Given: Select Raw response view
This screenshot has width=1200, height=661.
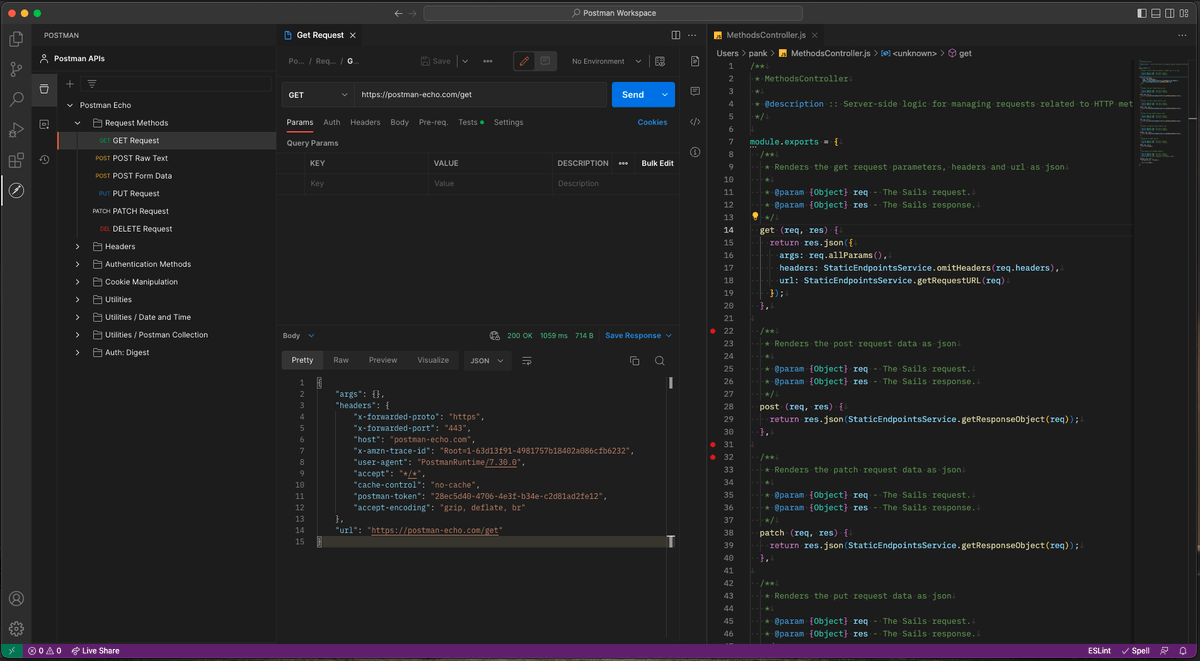Looking at the screenshot, I should (341, 360).
